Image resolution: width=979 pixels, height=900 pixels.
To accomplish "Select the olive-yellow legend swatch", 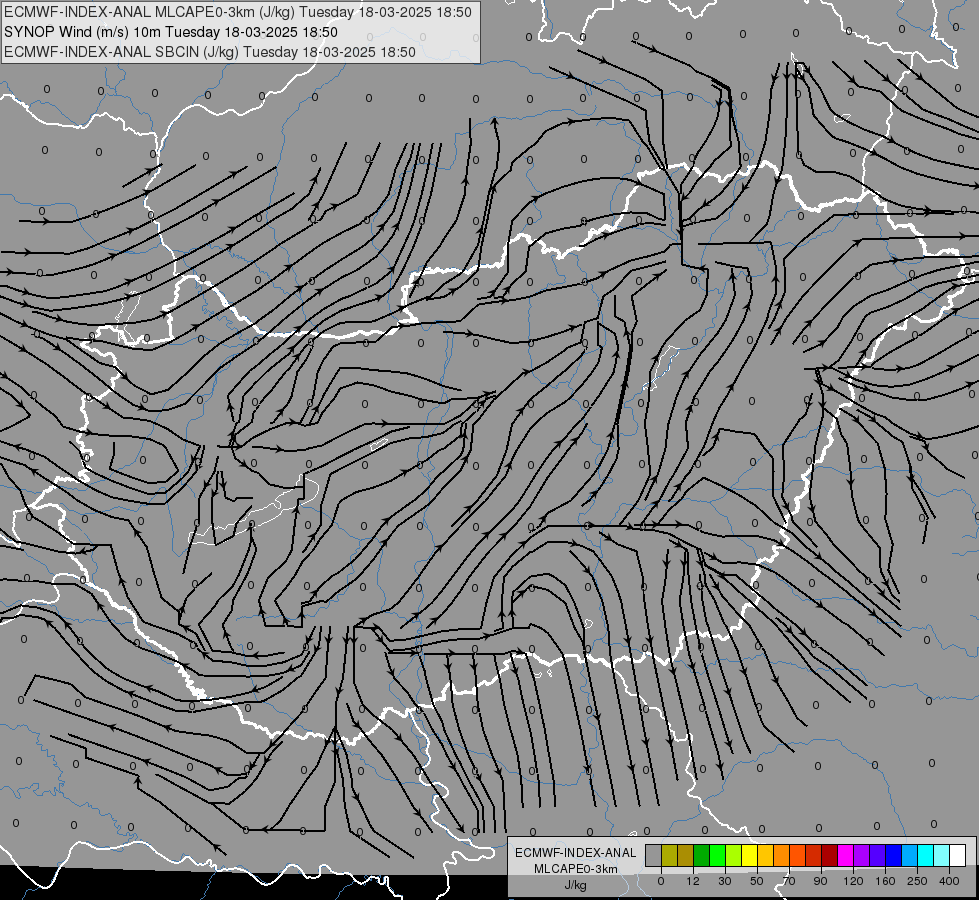I will tap(669, 855).
